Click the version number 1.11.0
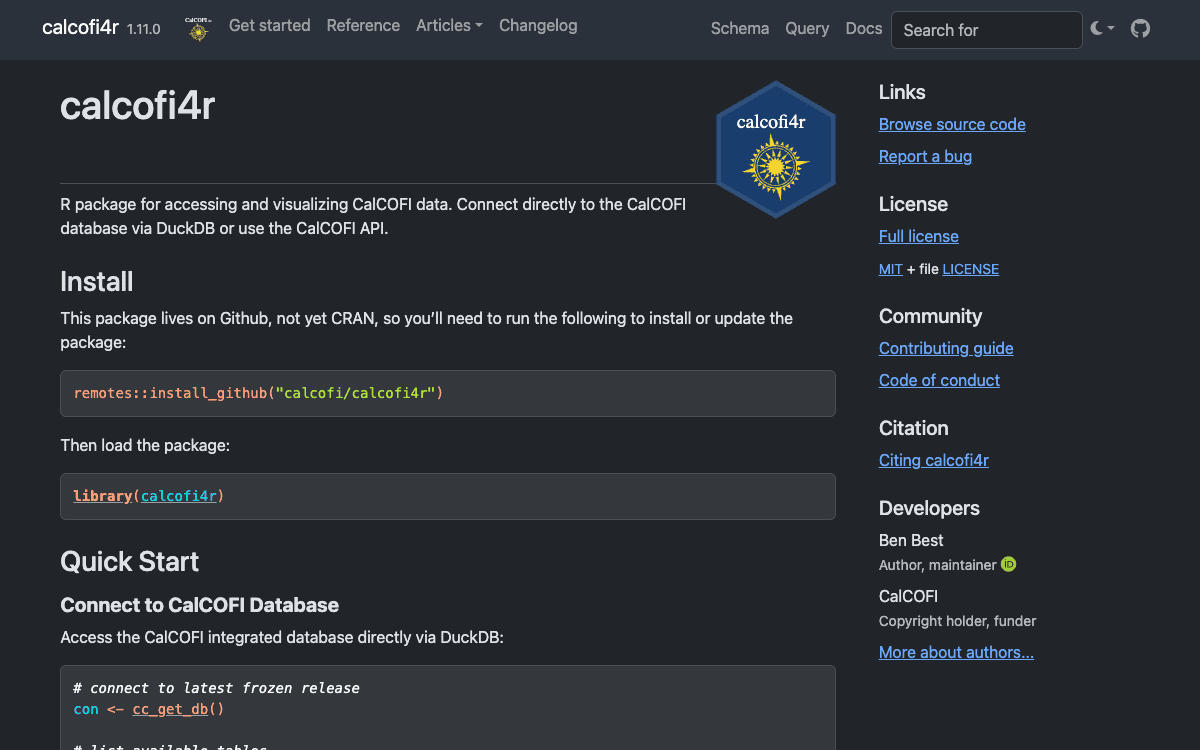1200x750 pixels. 144,29
